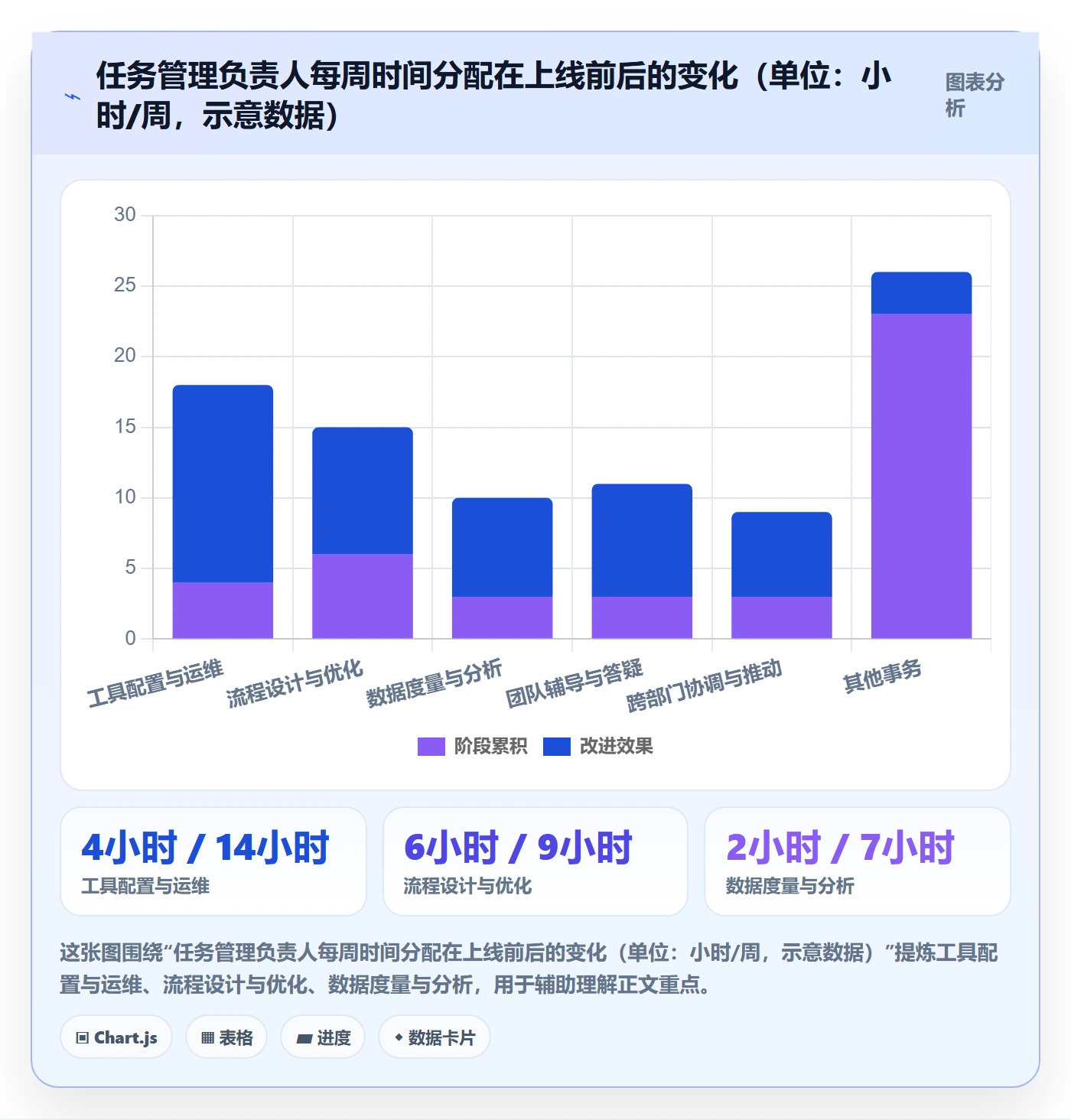Viewport: 1071px width, 1120px height.
Task: Click the 流程设计与优化 axis label
Action: click(x=295, y=683)
